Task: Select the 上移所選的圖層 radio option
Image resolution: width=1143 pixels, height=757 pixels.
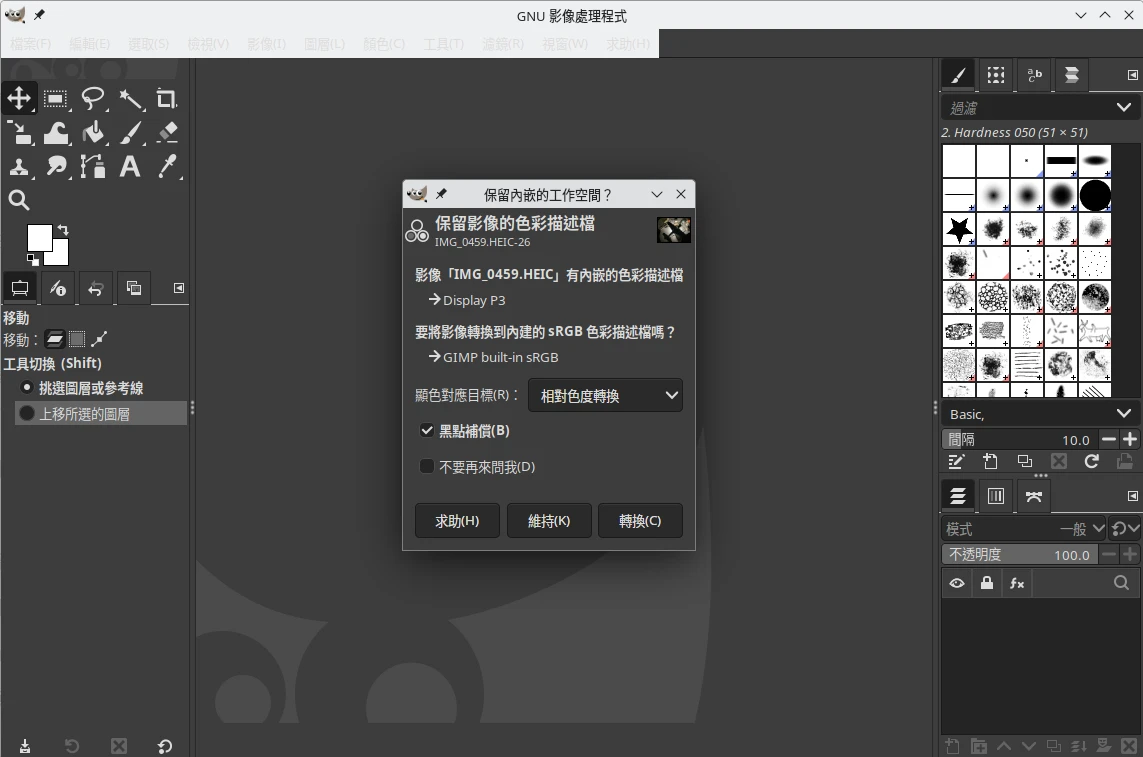Action: click(27, 413)
